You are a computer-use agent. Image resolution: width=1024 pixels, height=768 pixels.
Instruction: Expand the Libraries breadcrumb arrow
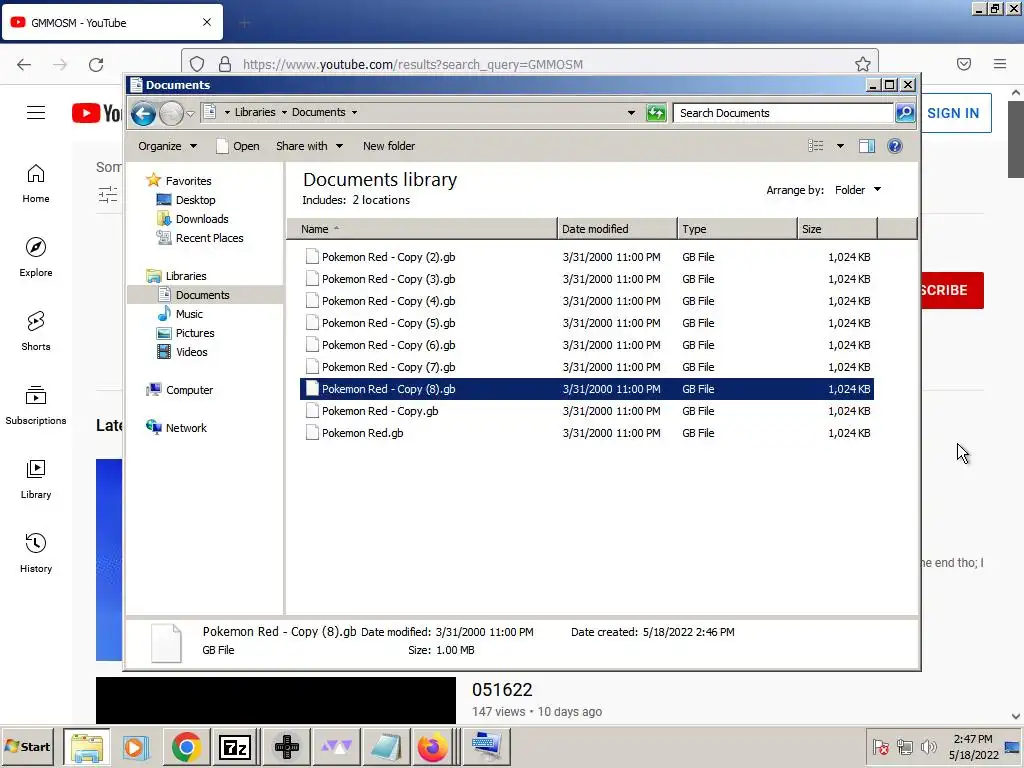pyautogui.click(x=284, y=112)
